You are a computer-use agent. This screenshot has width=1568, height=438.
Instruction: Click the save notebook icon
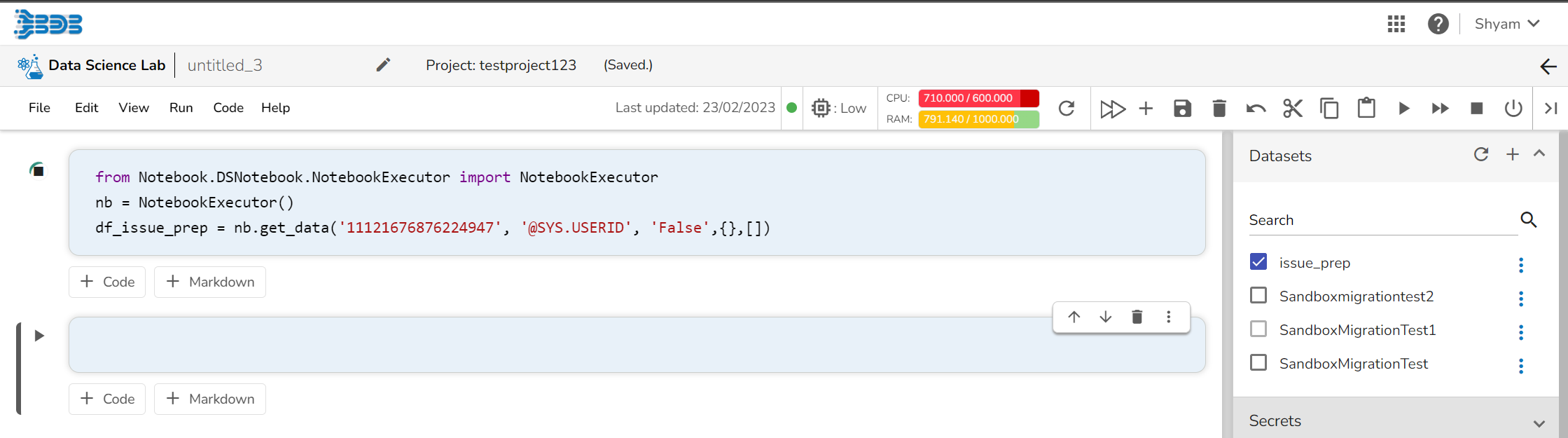click(1182, 108)
